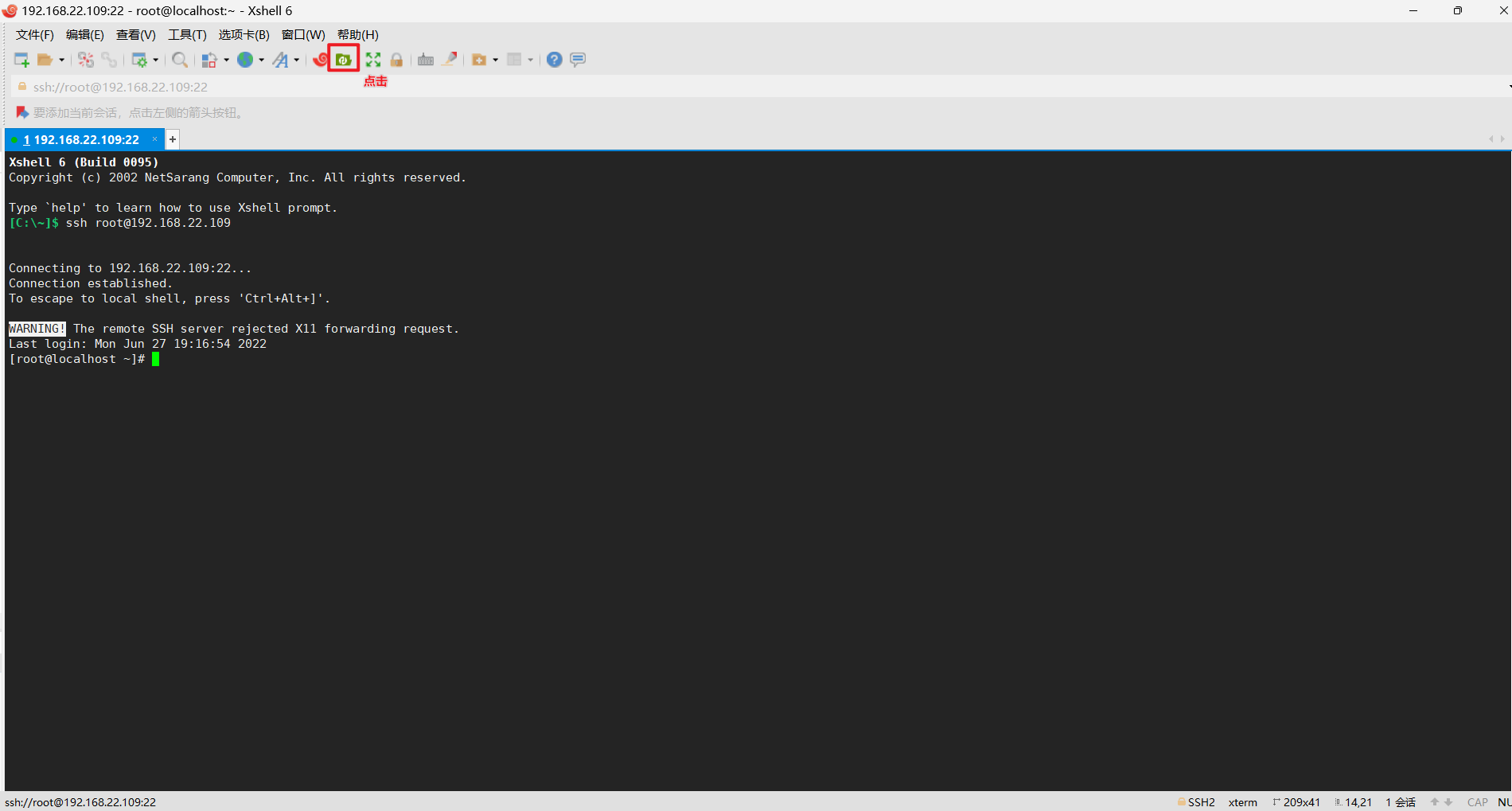Click the New Session toolbar icon
Image resolution: width=1512 pixels, height=811 pixels.
click(21, 60)
